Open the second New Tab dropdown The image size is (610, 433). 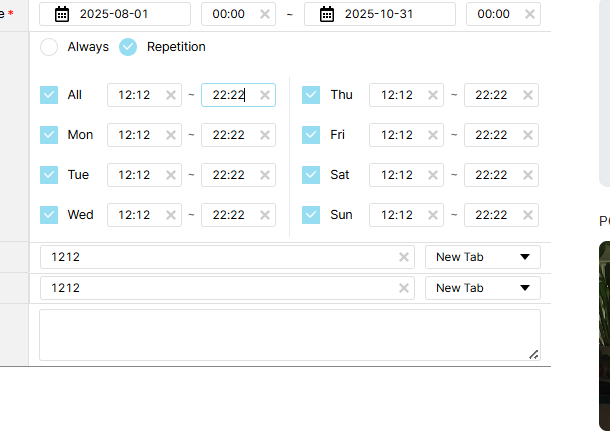click(483, 288)
